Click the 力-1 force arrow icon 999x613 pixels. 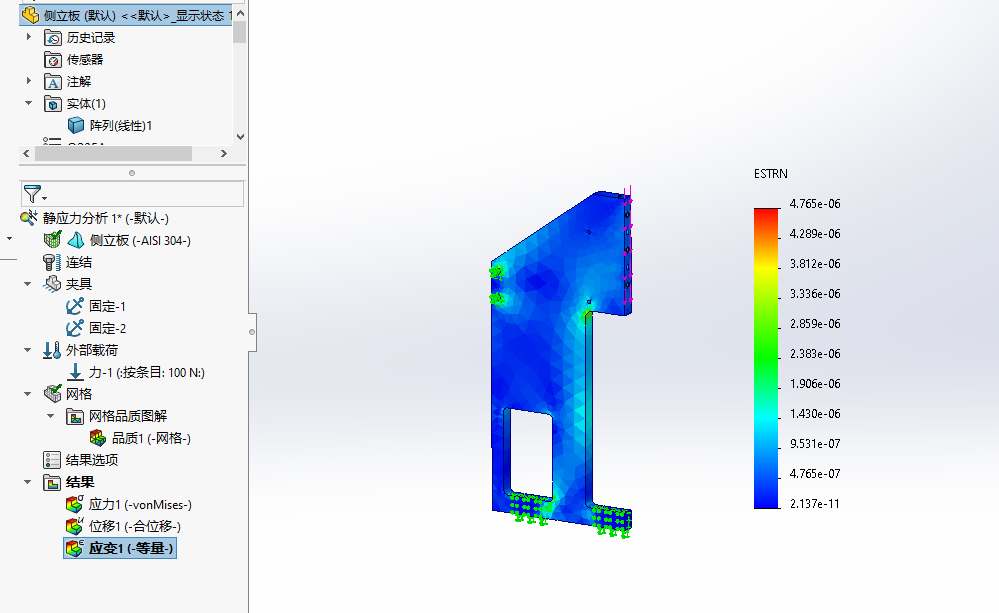click(75, 372)
